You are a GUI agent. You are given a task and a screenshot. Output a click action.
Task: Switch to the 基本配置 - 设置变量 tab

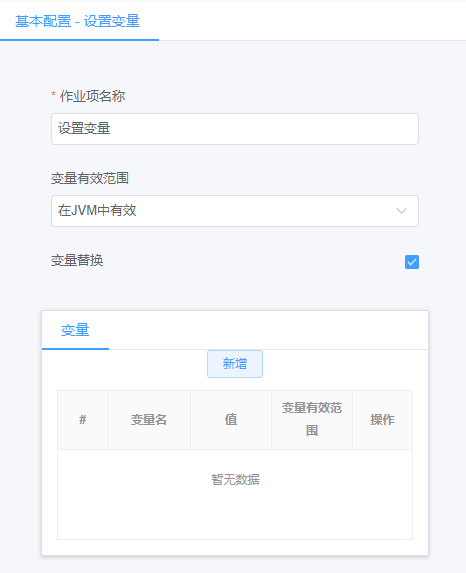(x=77, y=21)
